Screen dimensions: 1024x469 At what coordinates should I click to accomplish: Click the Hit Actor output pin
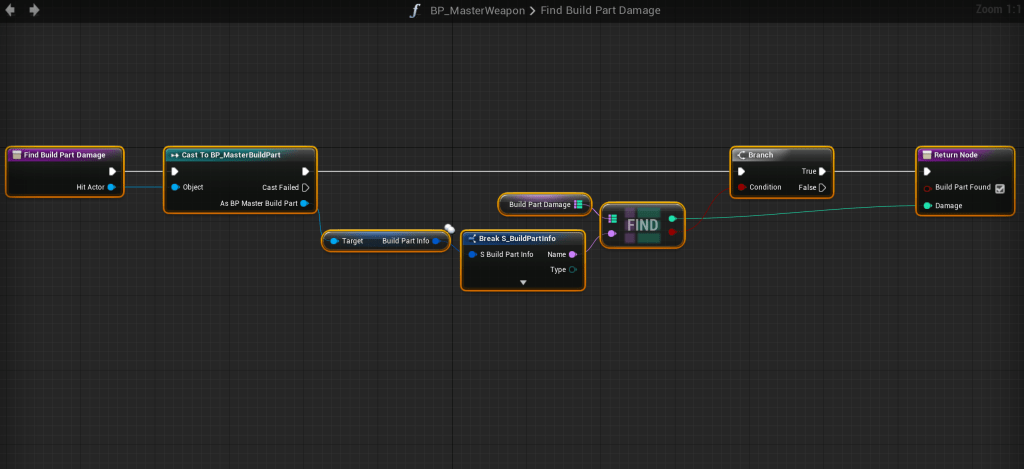pyautogui.click(x=111, y=187)
